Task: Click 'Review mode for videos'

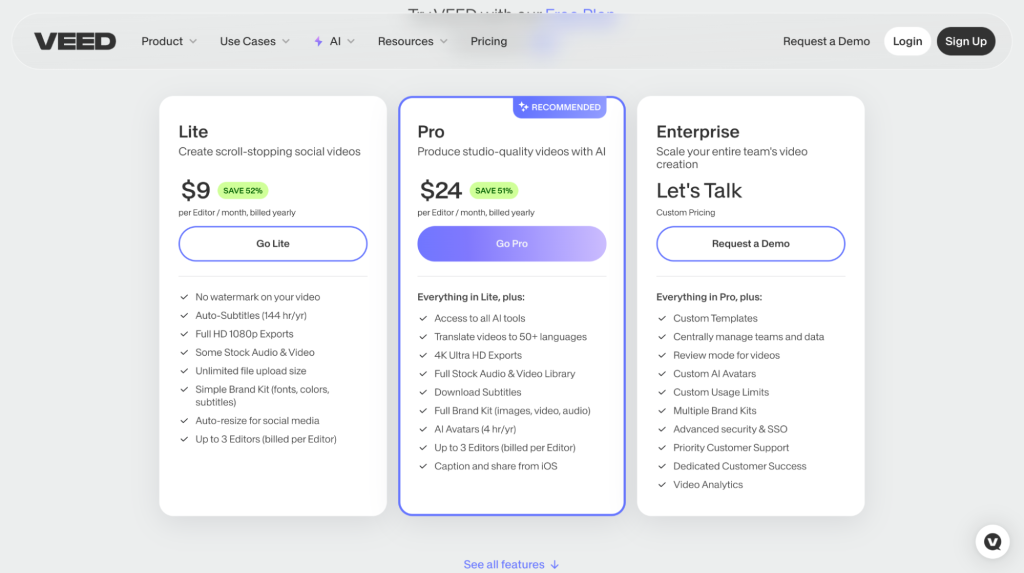Action: tap(726, 355)
